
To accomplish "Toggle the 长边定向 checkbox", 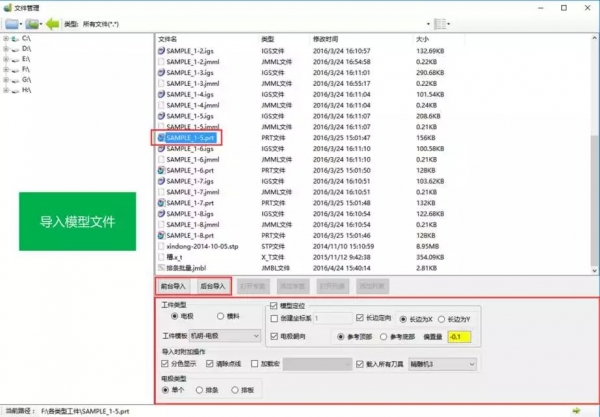I will pyautogui.click(x=359, y=318).
